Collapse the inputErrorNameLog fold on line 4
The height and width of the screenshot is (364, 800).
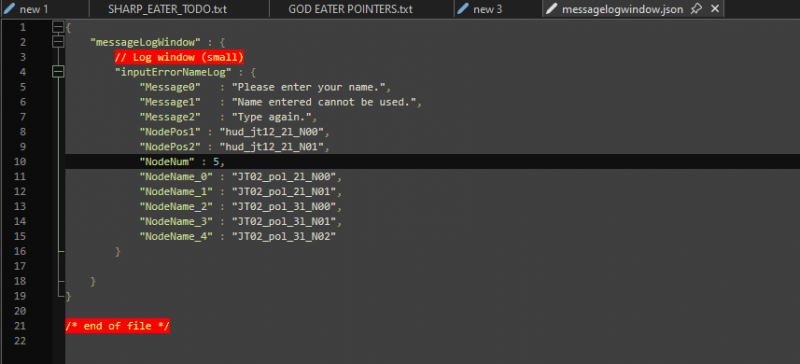[58, 72]
